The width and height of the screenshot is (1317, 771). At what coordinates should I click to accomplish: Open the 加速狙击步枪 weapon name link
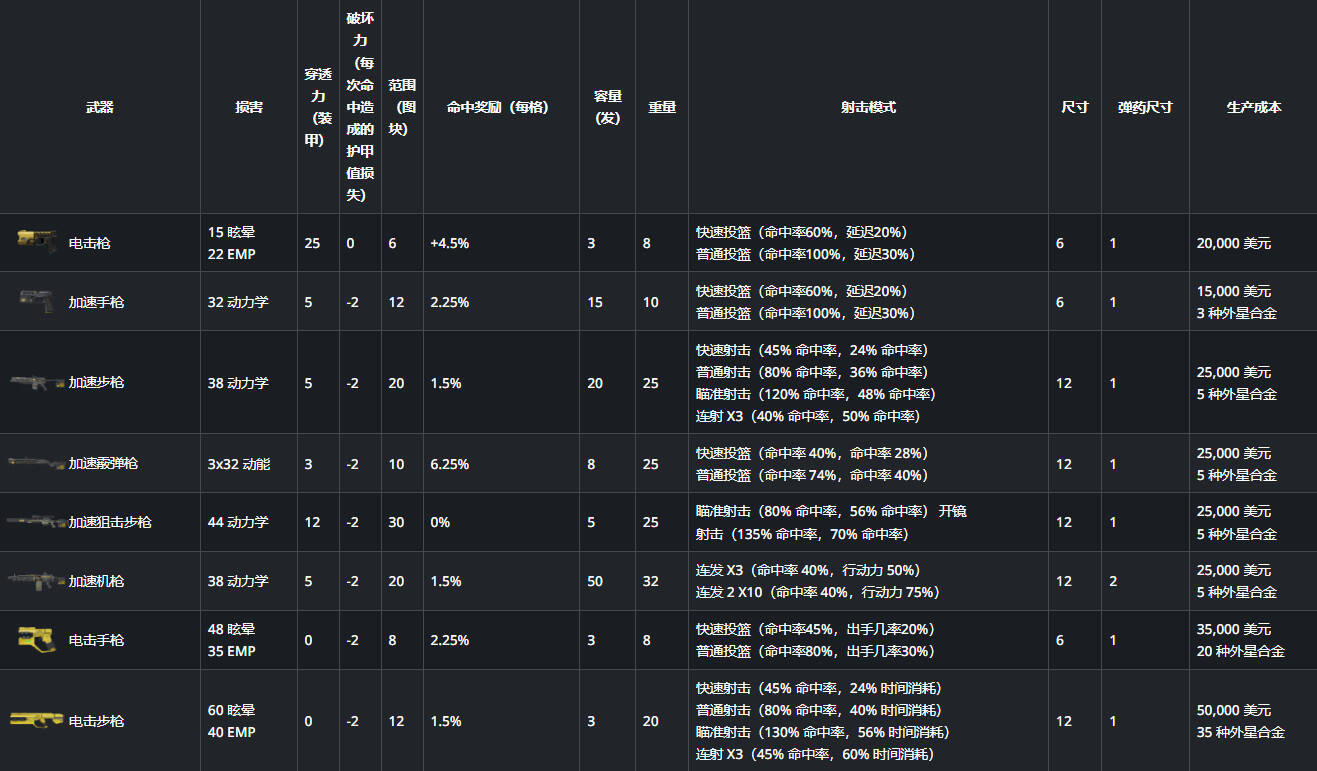click(110, 522)
